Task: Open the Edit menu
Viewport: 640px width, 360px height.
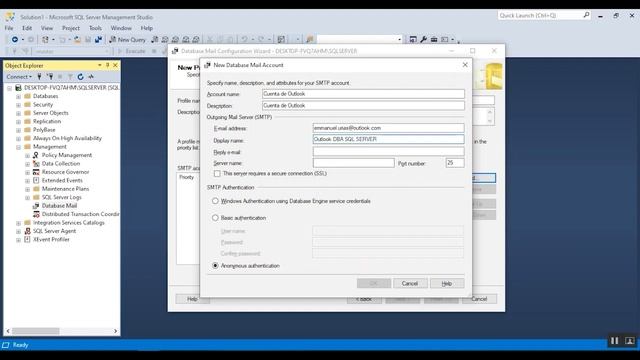Action: (x=27, y=28)
